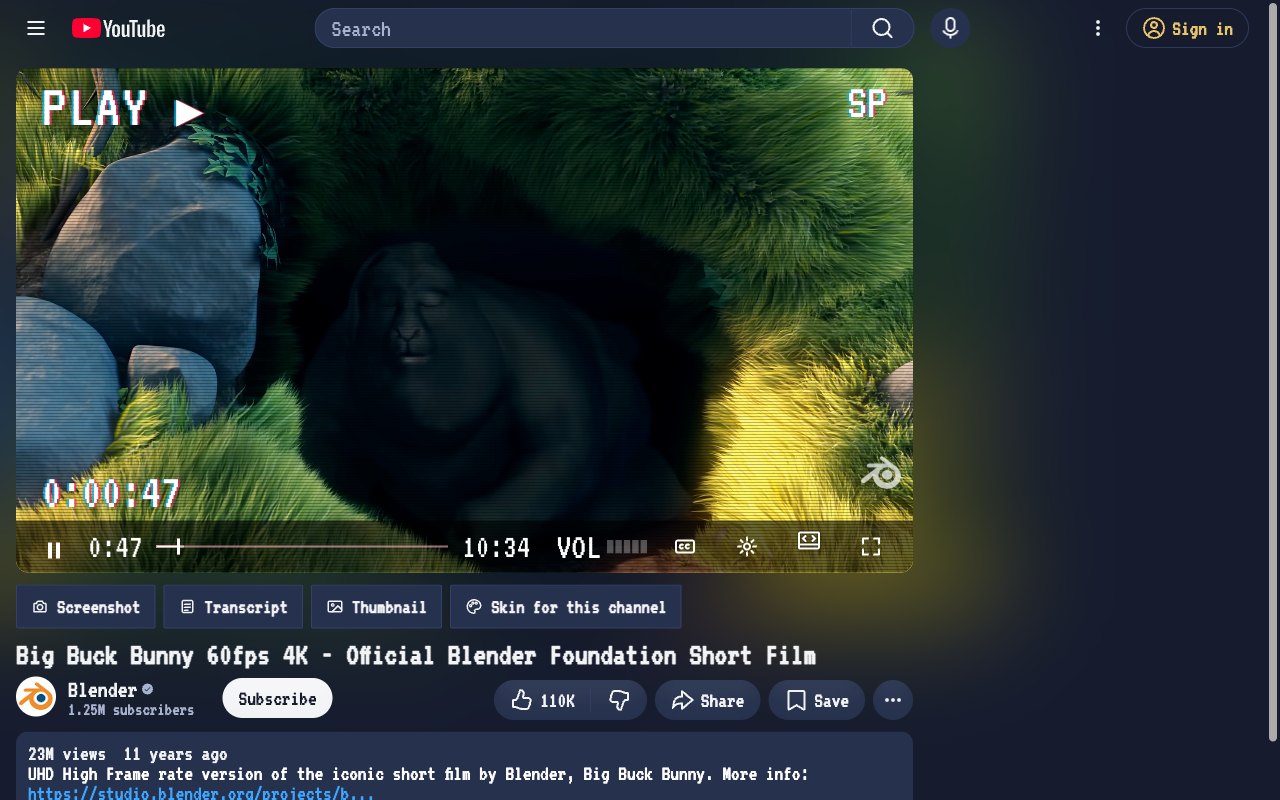Adjust the VOL volume bars
Image resolution: width=1280 pixels, height=800 pixels.
coord(627,547)
